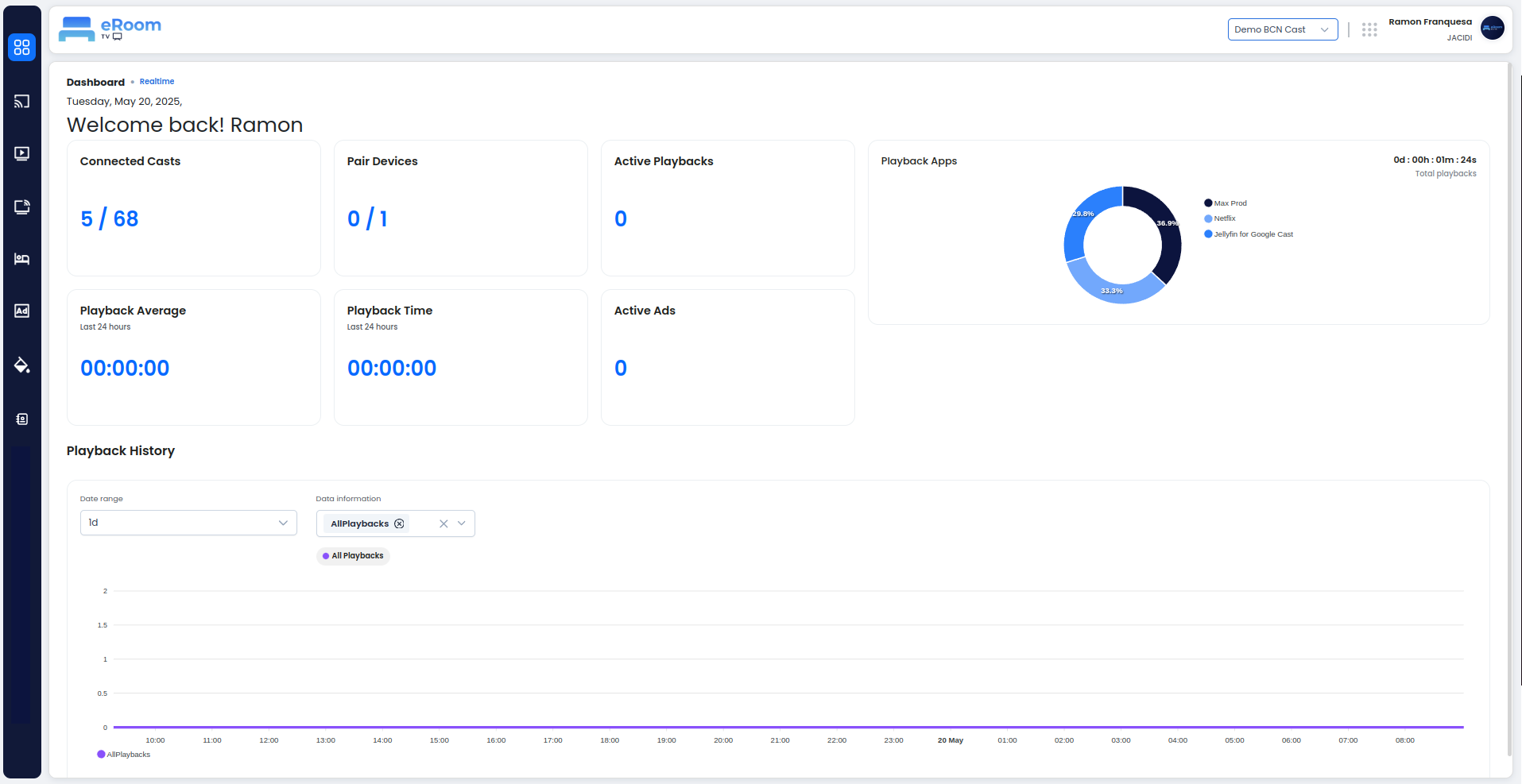Expand the Data information dropdown arrow
1522x784 pixels.
point(462,523)
